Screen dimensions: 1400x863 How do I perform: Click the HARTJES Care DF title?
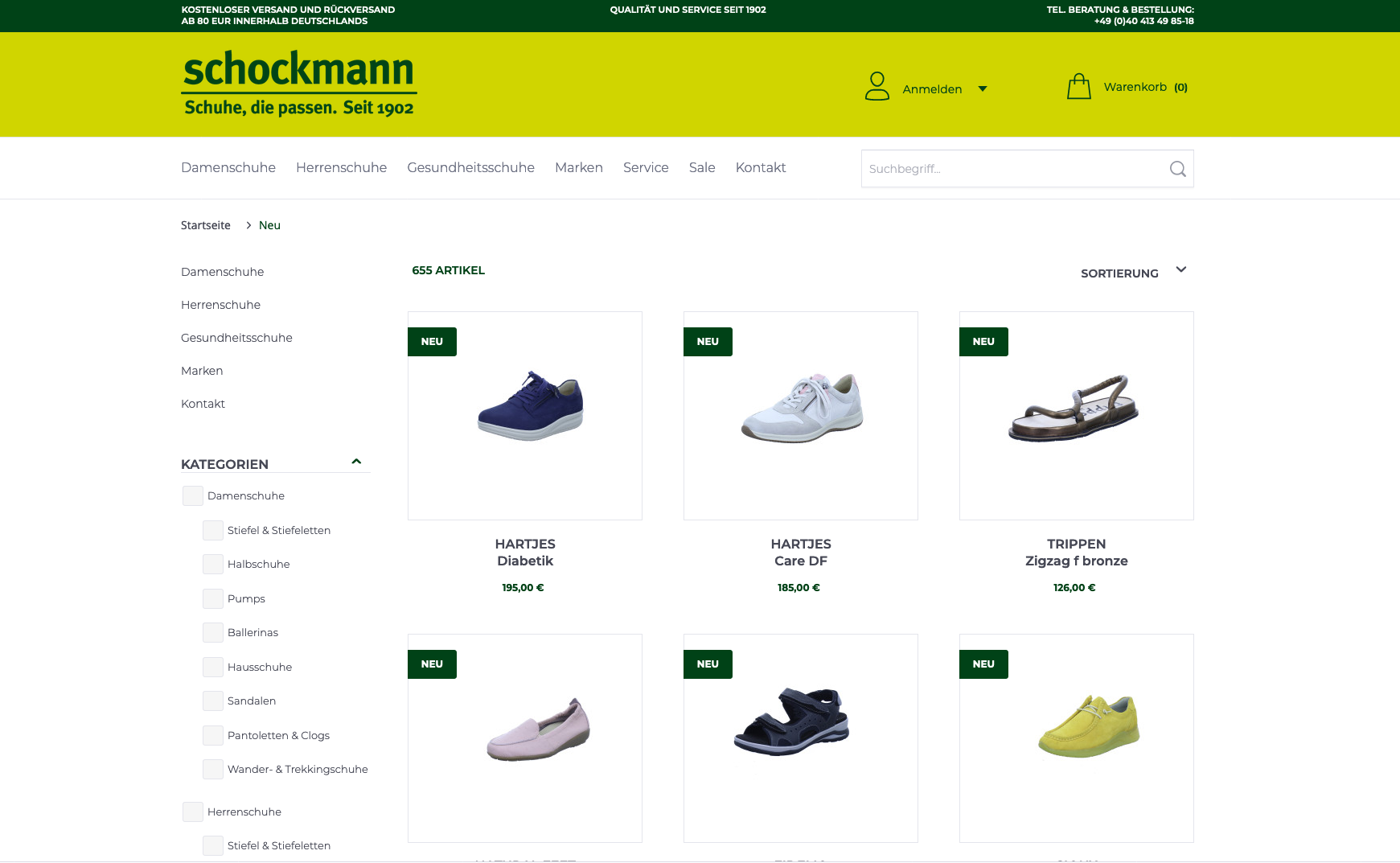pos(801,553)
